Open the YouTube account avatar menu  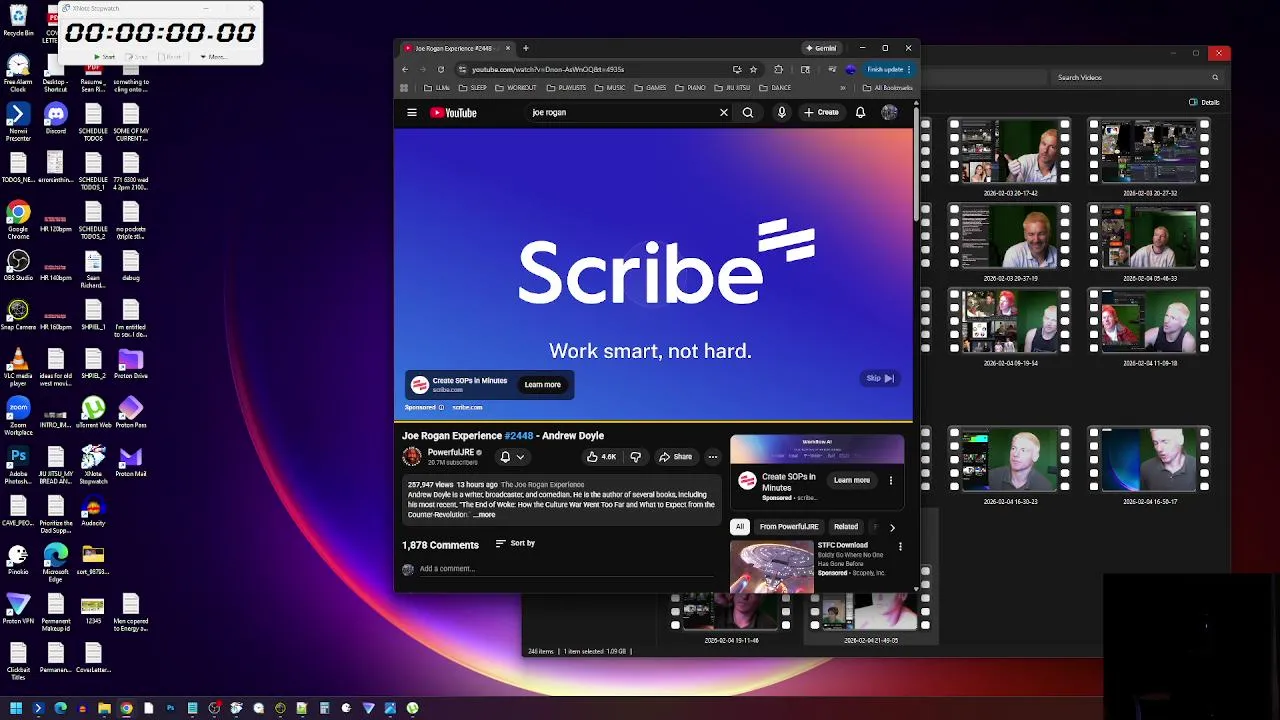(x=889, y=113)
